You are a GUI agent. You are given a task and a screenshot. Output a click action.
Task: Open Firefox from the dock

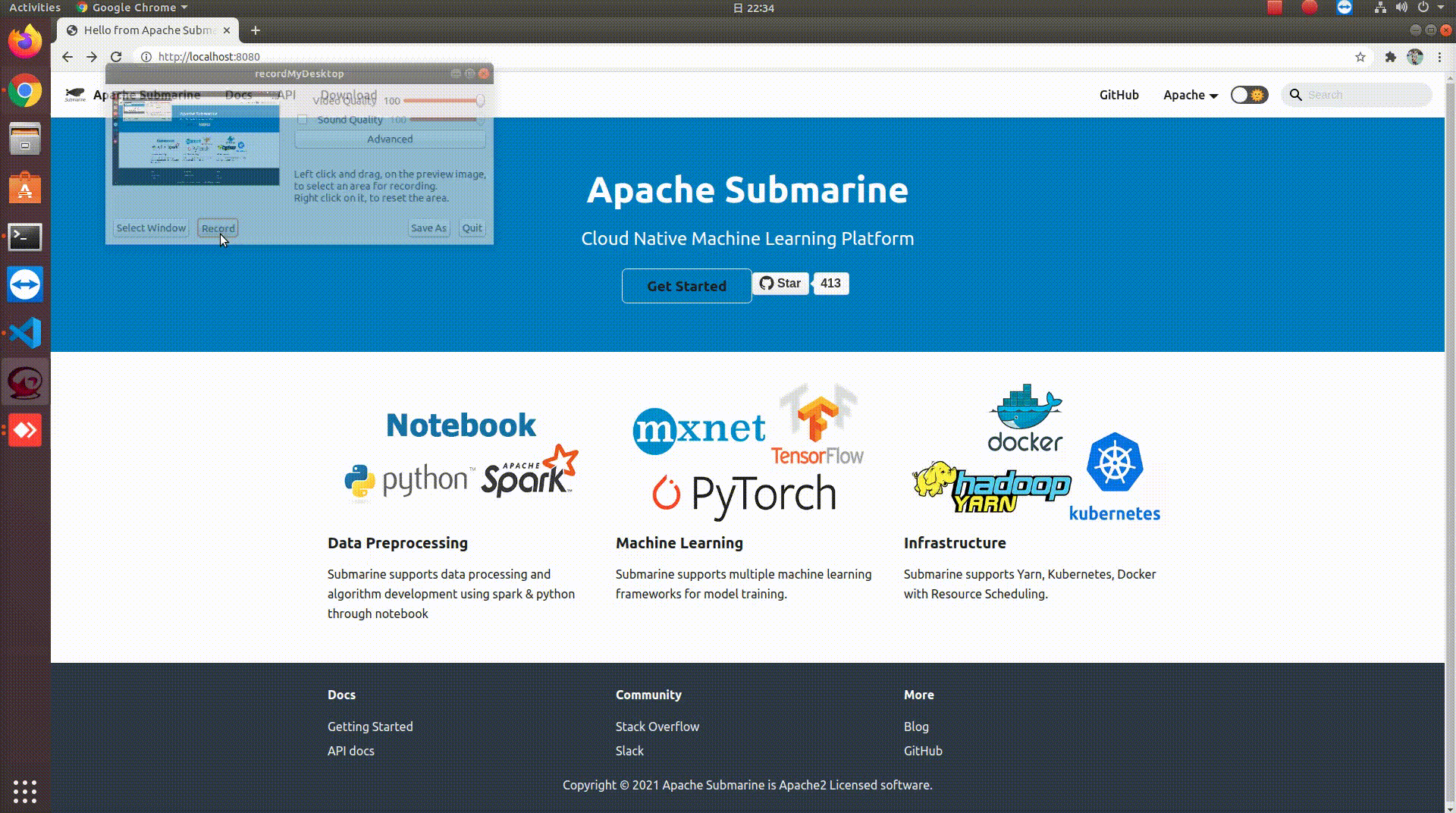(x=25, y=41)
